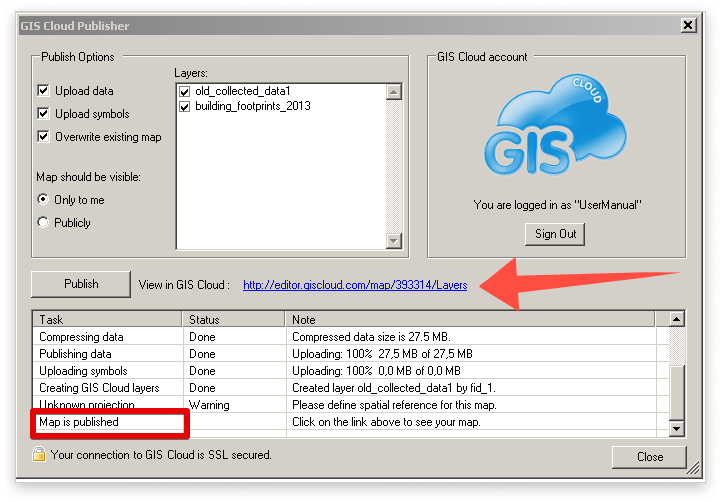Click the Done status of Compressing data
The image size is (721, 502).
[x=202, y=337]
